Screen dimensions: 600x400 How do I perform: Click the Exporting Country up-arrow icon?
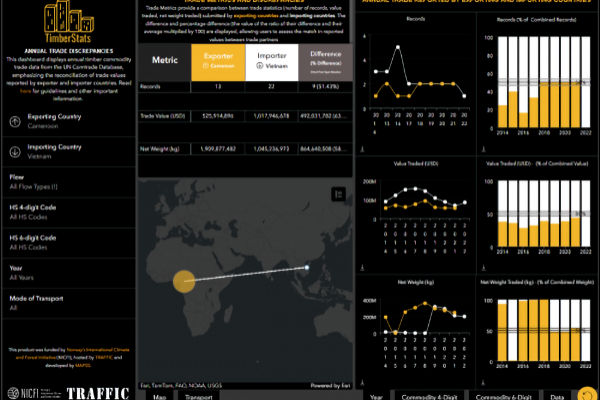point(15,121)
